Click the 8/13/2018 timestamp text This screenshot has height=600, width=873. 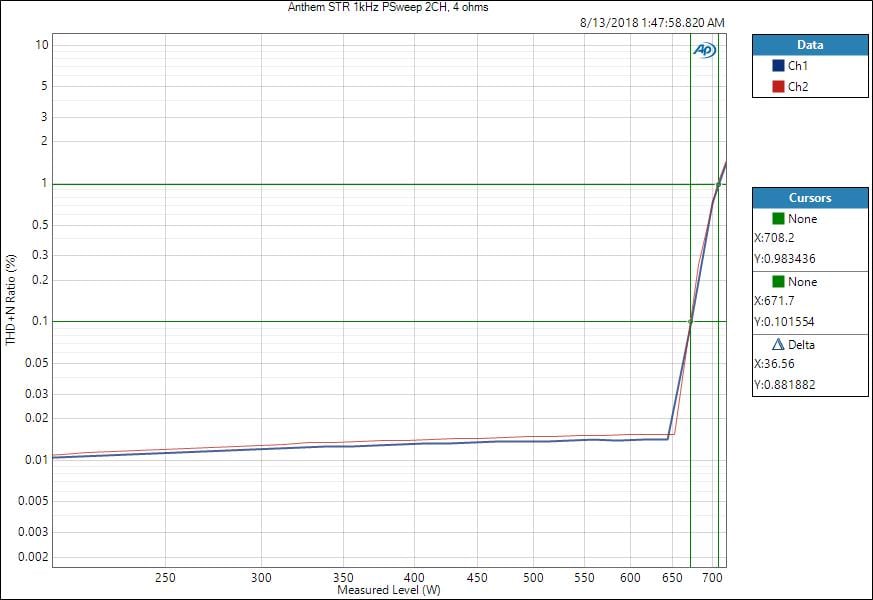[652, 23]
